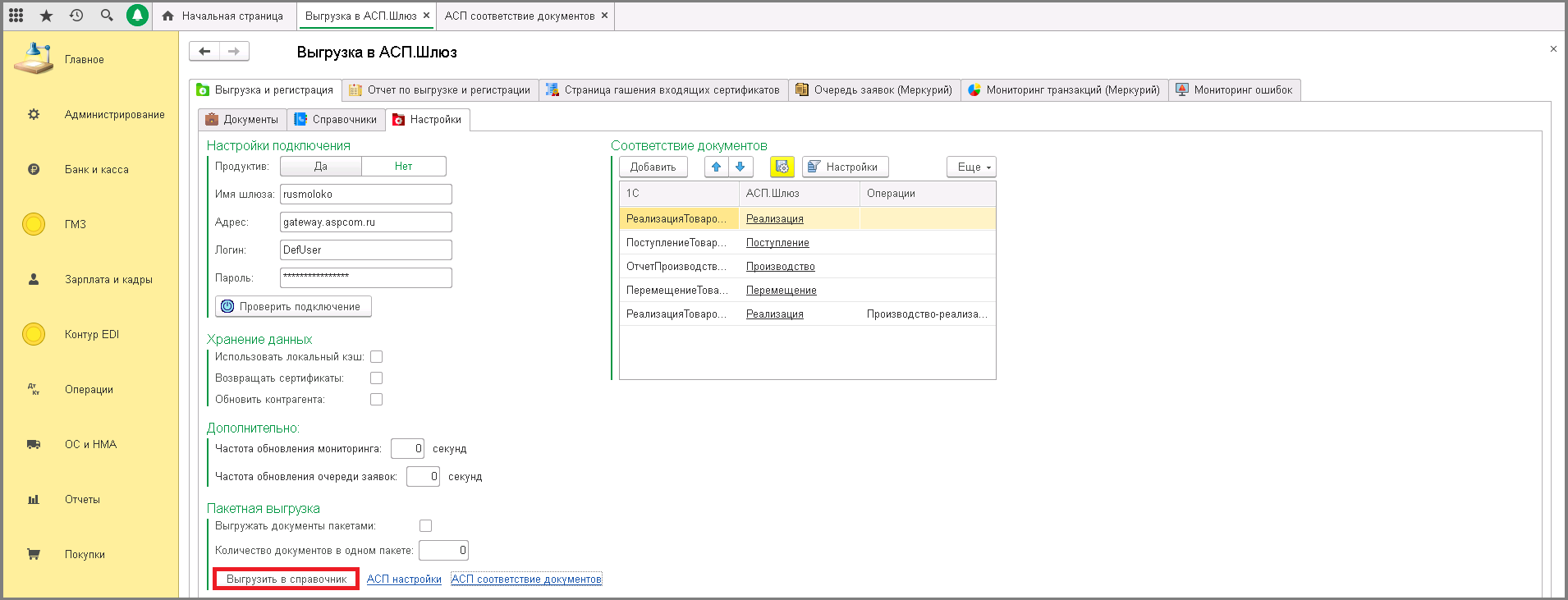Image resolution: width=1568 pixels, height=600 pixels.
Task: Open the sections menu grid icon
Action: 16,16
